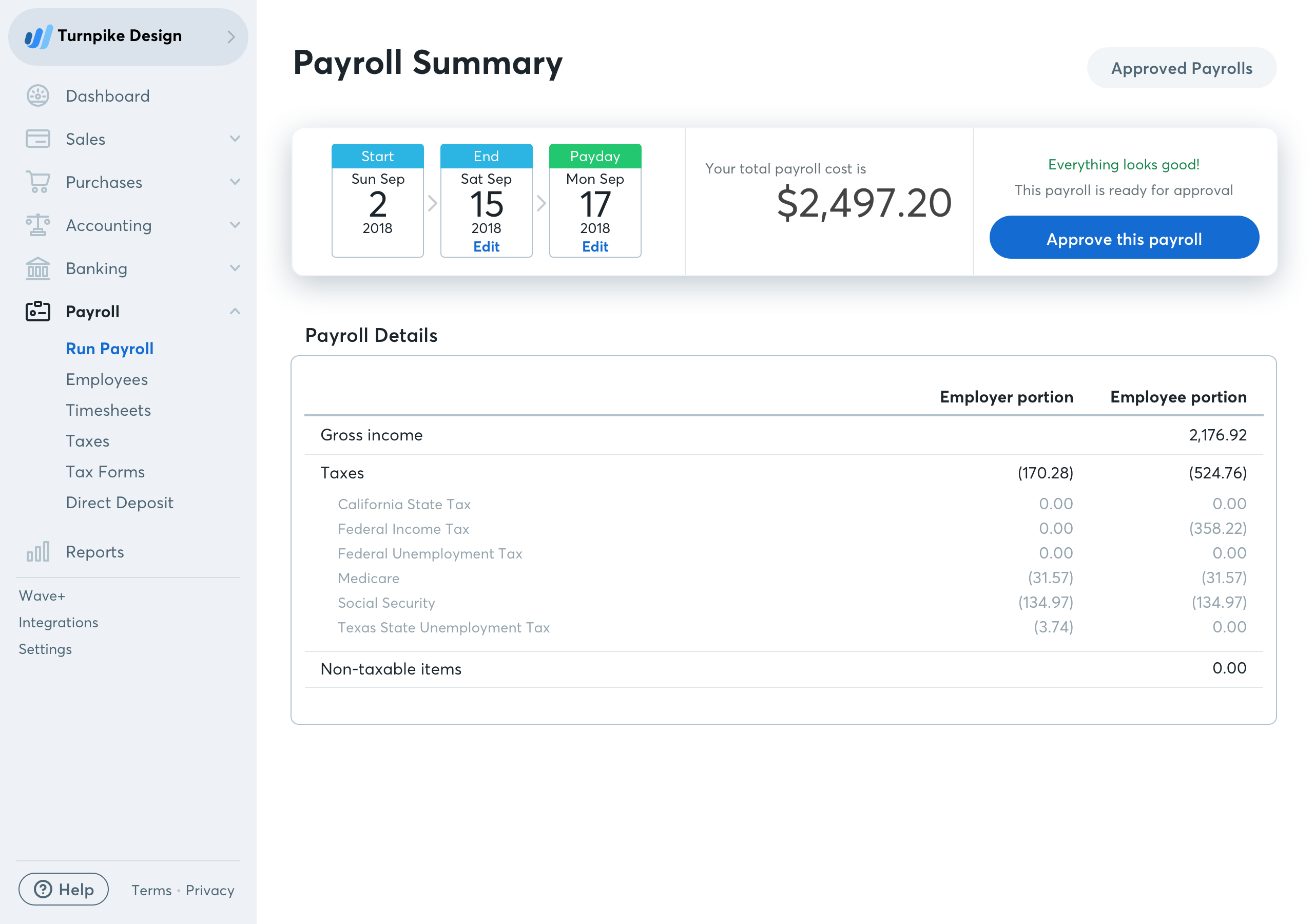This screenshot has height=924, width=1314.
Task: Click the Wave logo icon
Action: click(x=38, y=36)
